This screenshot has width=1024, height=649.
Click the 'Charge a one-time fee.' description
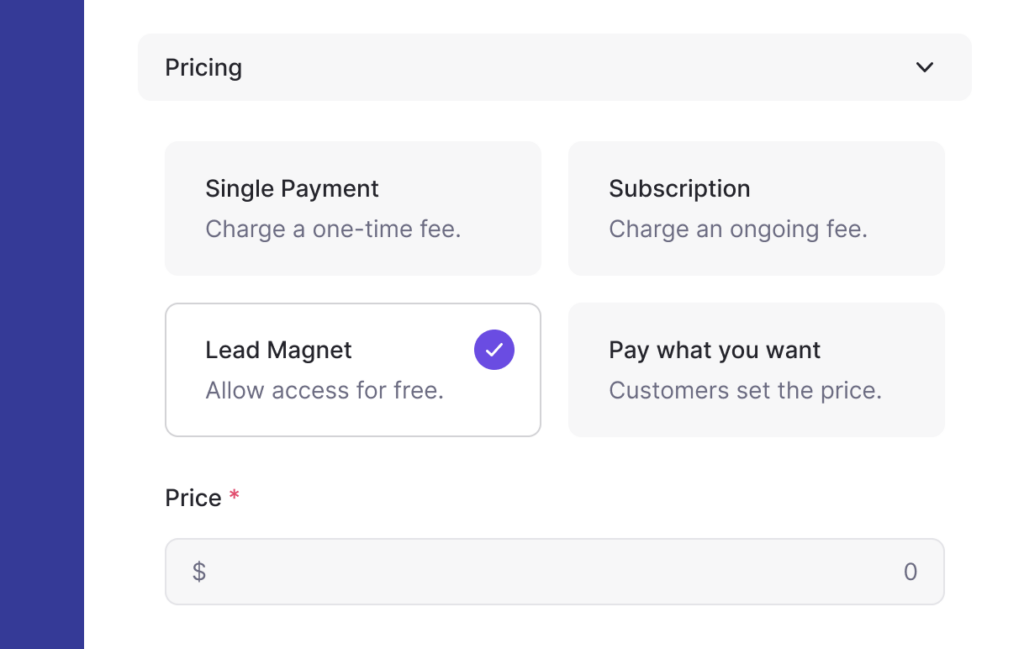(333, 229)
